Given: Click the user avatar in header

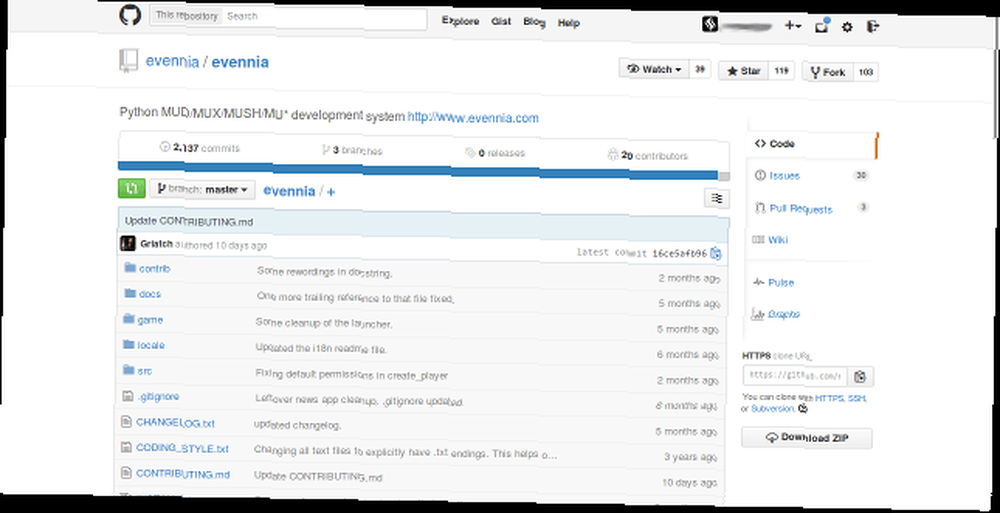Looking at the screenshot, I should coord(710,24).
